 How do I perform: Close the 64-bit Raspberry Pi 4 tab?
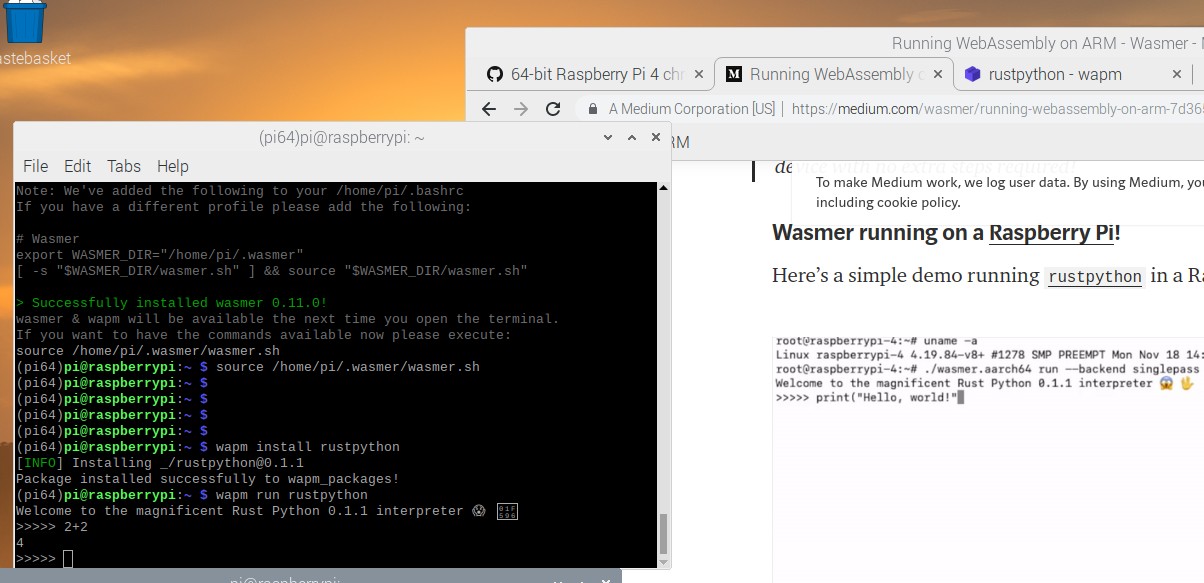coord(699,74)
